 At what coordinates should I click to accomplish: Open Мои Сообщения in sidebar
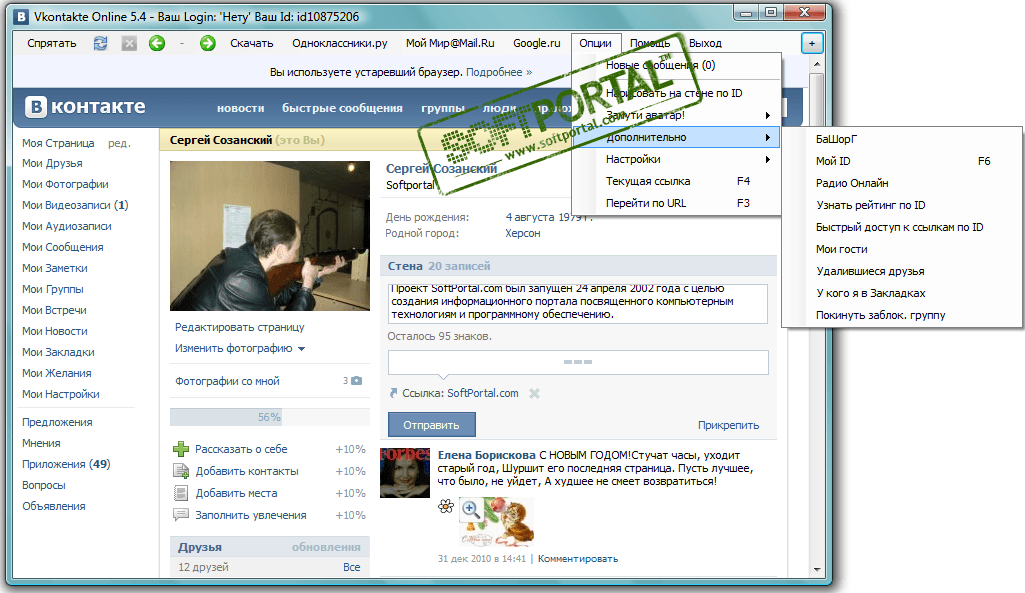point(63,247)
